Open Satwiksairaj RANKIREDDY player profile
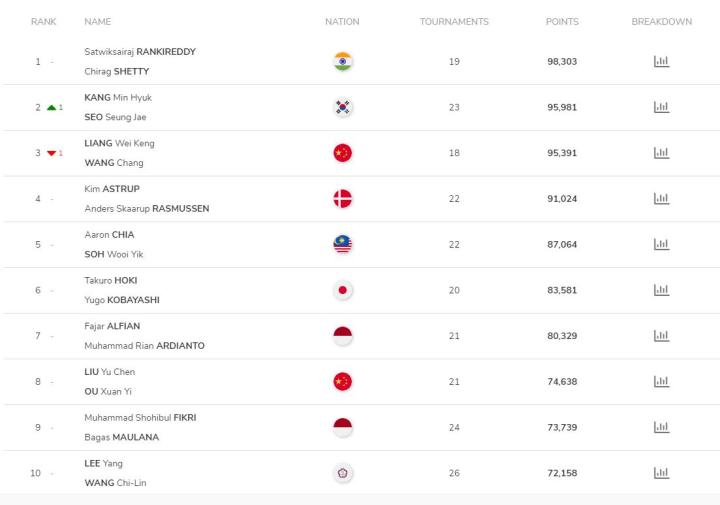 pos(140,52)
